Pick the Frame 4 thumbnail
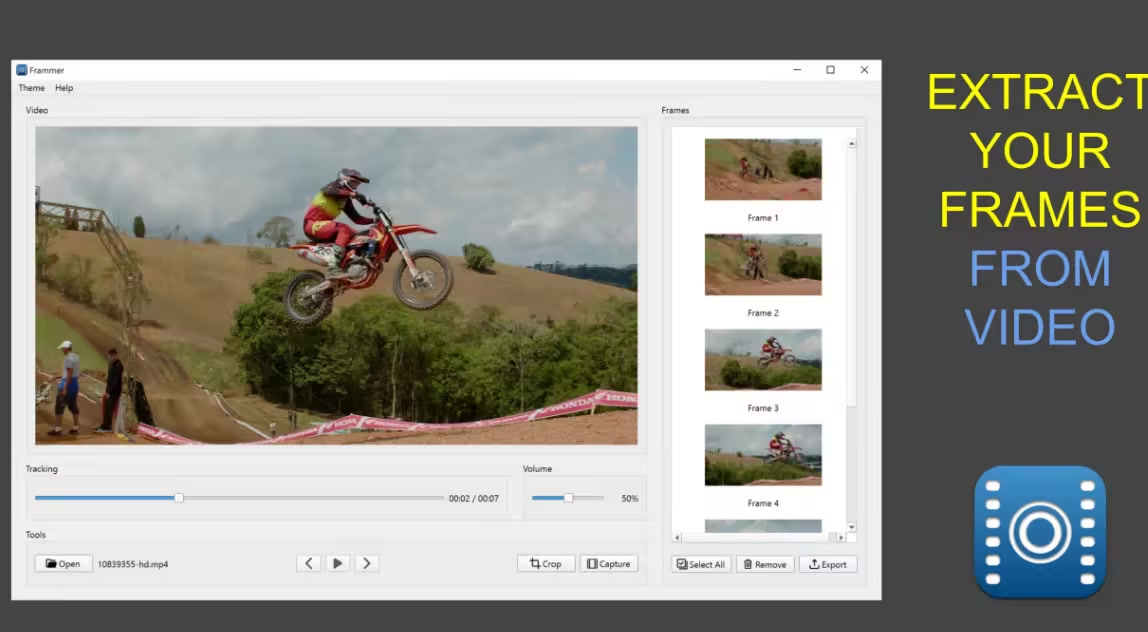Screen dimensions: 1148x632 763,455
